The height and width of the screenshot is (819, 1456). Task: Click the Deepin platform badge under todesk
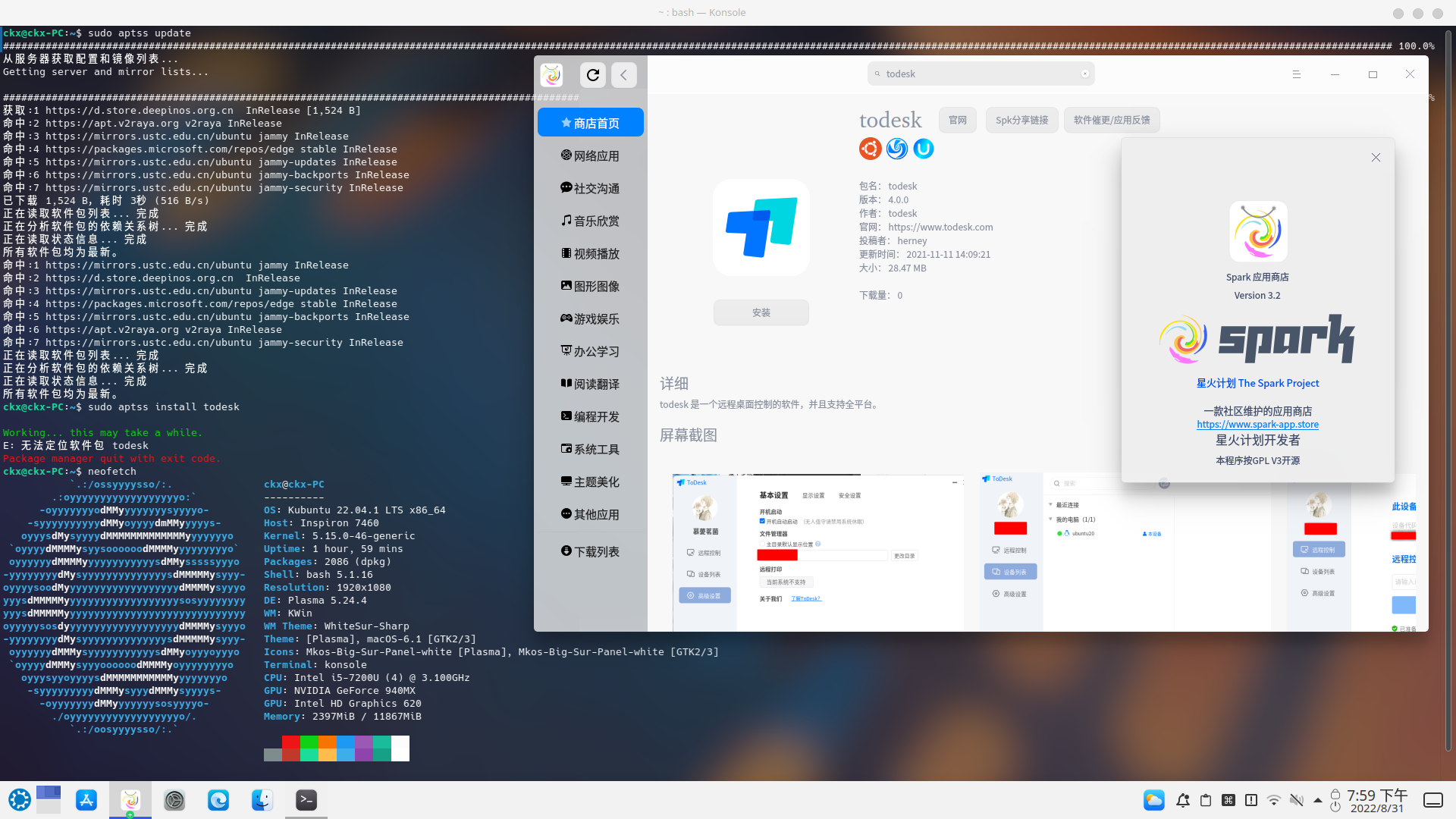[896, 149]
